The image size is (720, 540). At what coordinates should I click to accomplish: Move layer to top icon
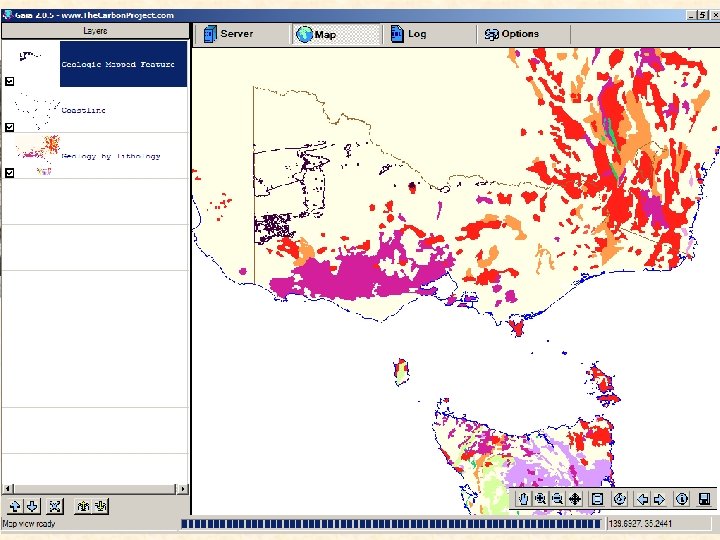coord(83,506)
